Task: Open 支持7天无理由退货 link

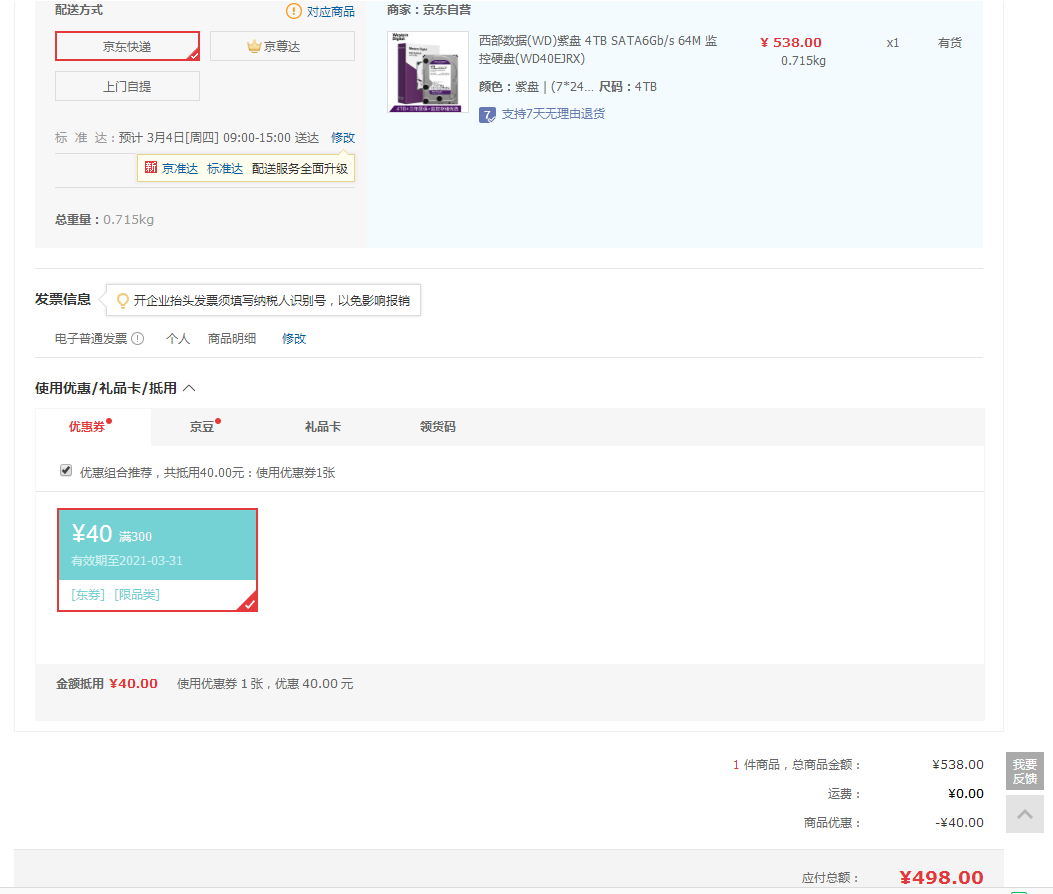Action: [x=553, y=114]
